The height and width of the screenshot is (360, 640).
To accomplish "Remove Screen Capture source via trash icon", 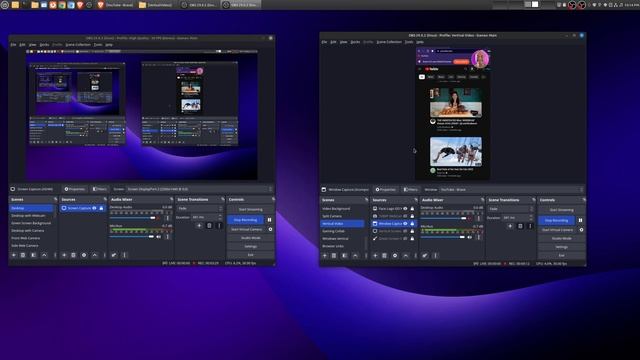I will point(73,255).
